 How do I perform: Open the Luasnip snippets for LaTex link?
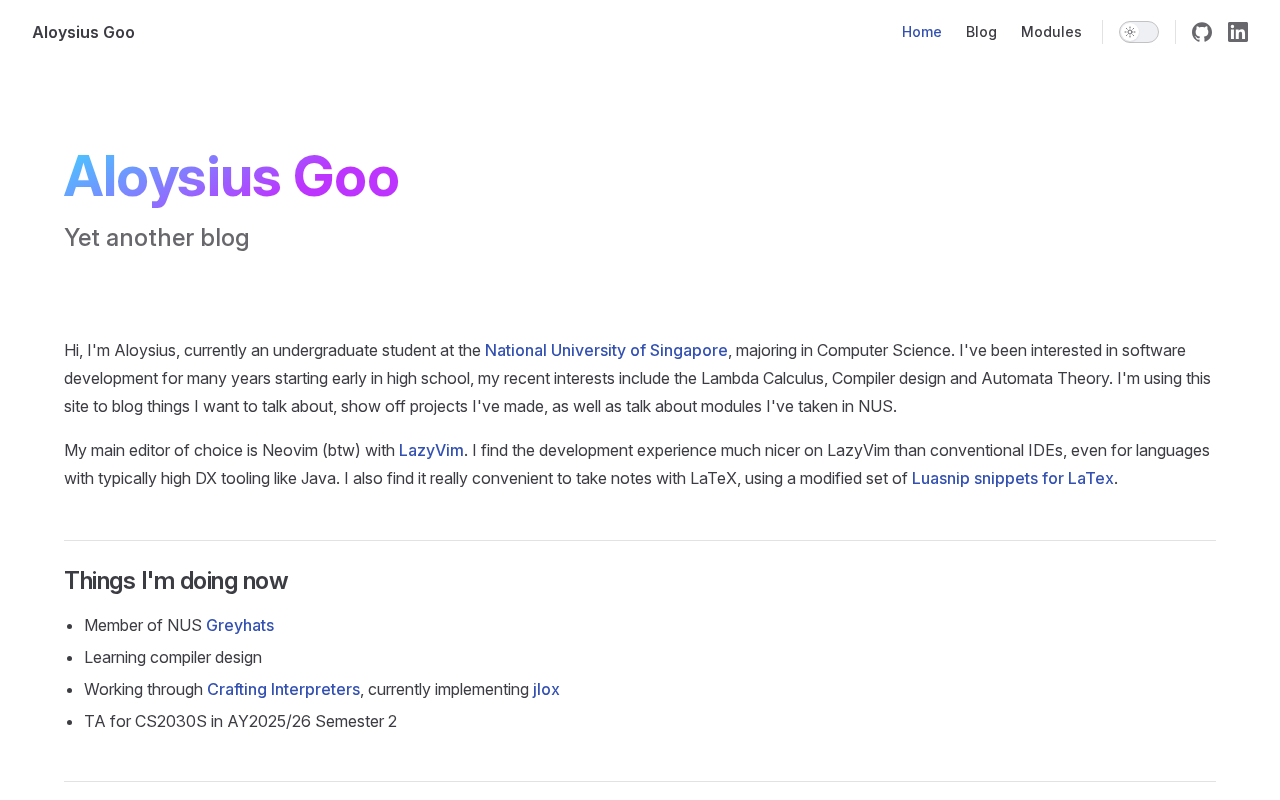click(x=1012, y=478)
